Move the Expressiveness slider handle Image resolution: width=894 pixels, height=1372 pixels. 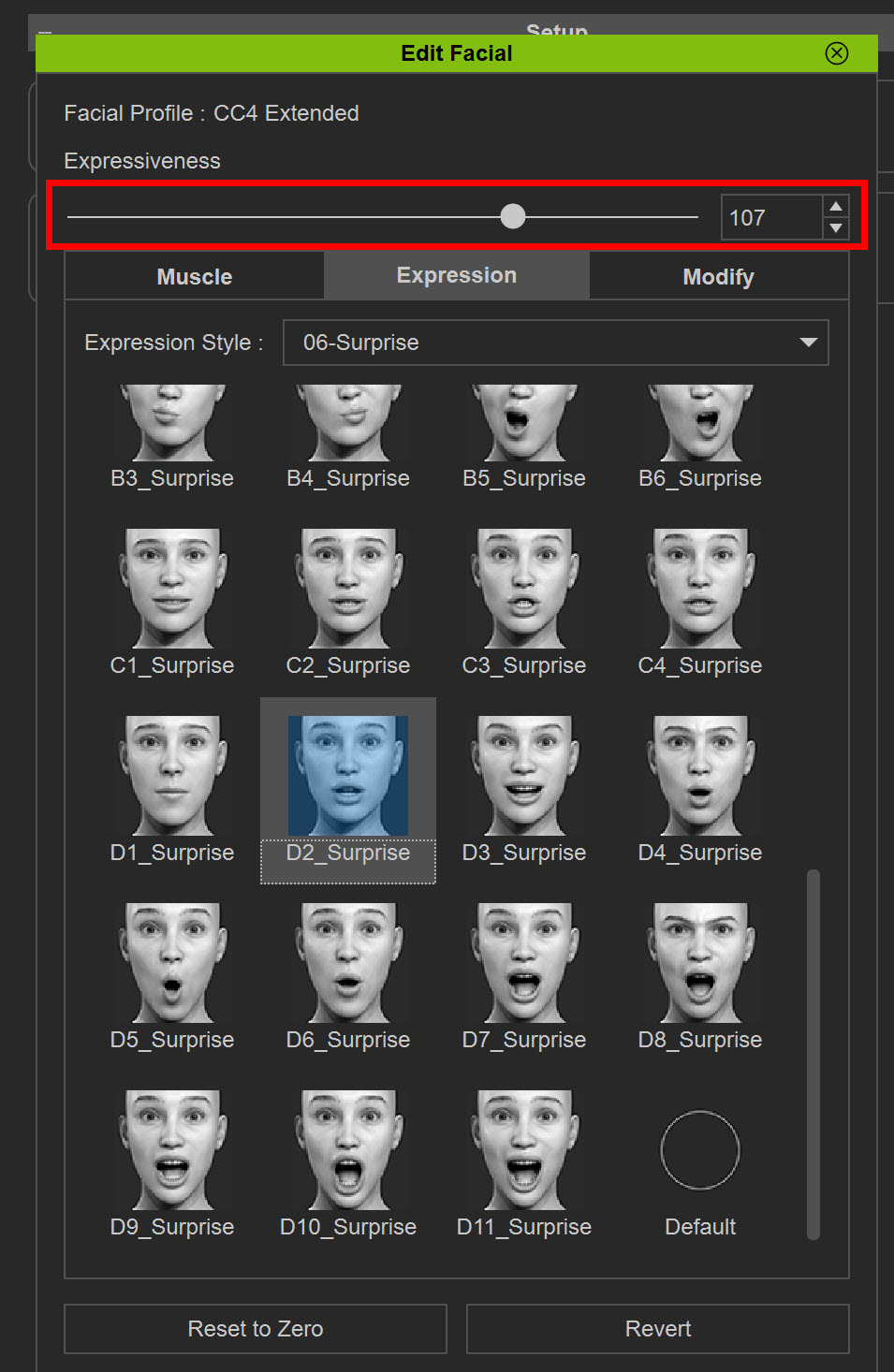(x=513, y=216)
